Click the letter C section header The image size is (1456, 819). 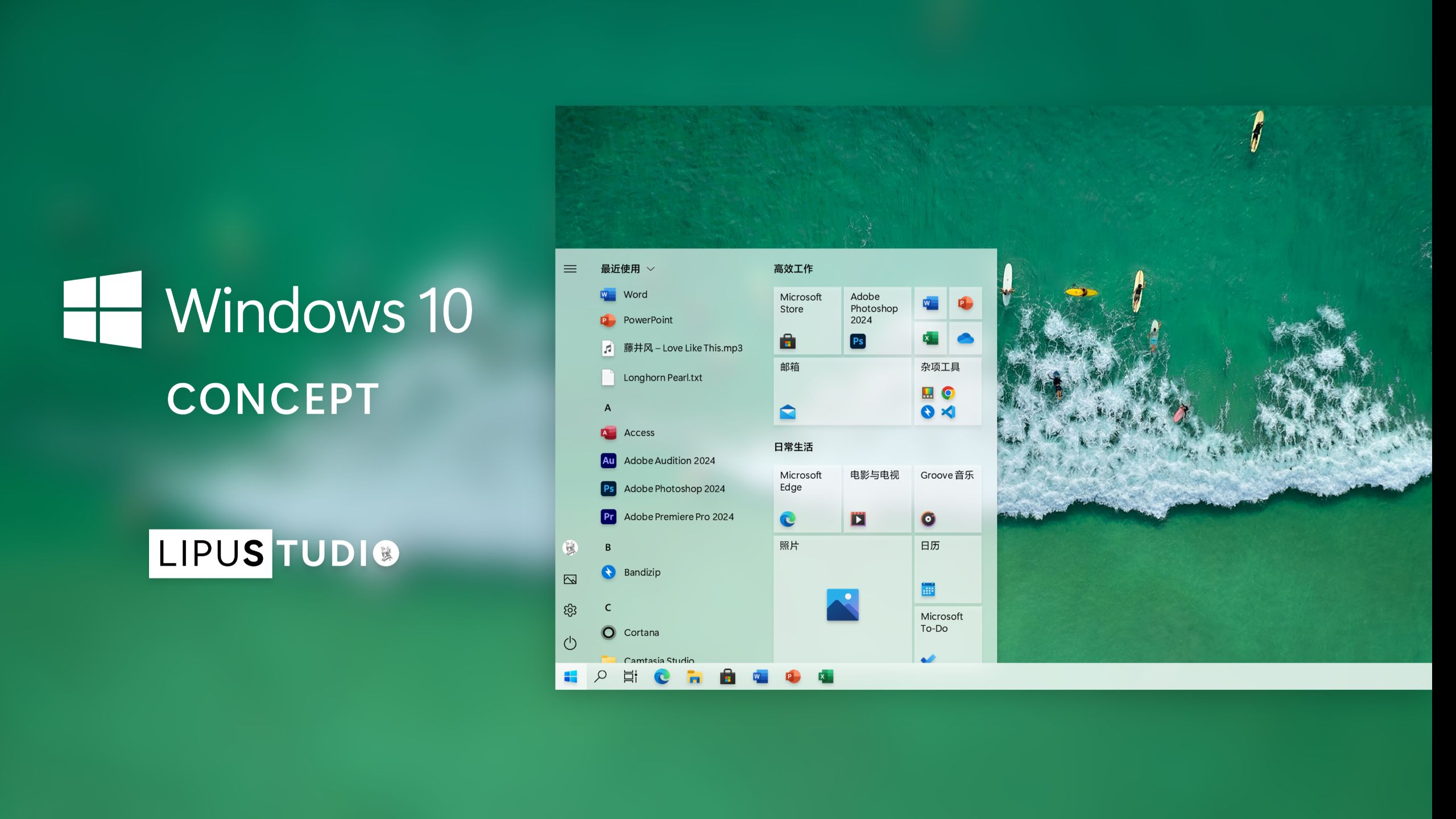coord(607,607)
